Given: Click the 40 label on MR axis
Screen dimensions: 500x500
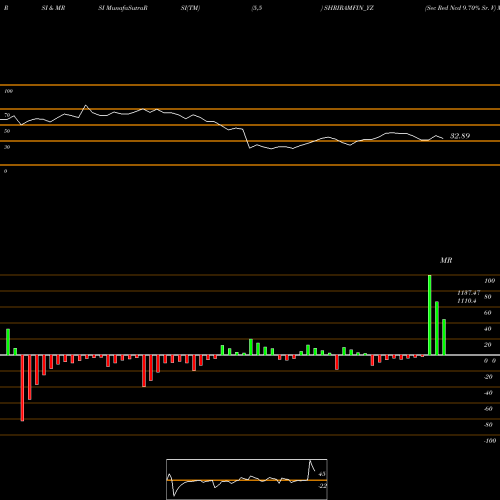Looking at the screenshot, I should click(x=488, y=329).
